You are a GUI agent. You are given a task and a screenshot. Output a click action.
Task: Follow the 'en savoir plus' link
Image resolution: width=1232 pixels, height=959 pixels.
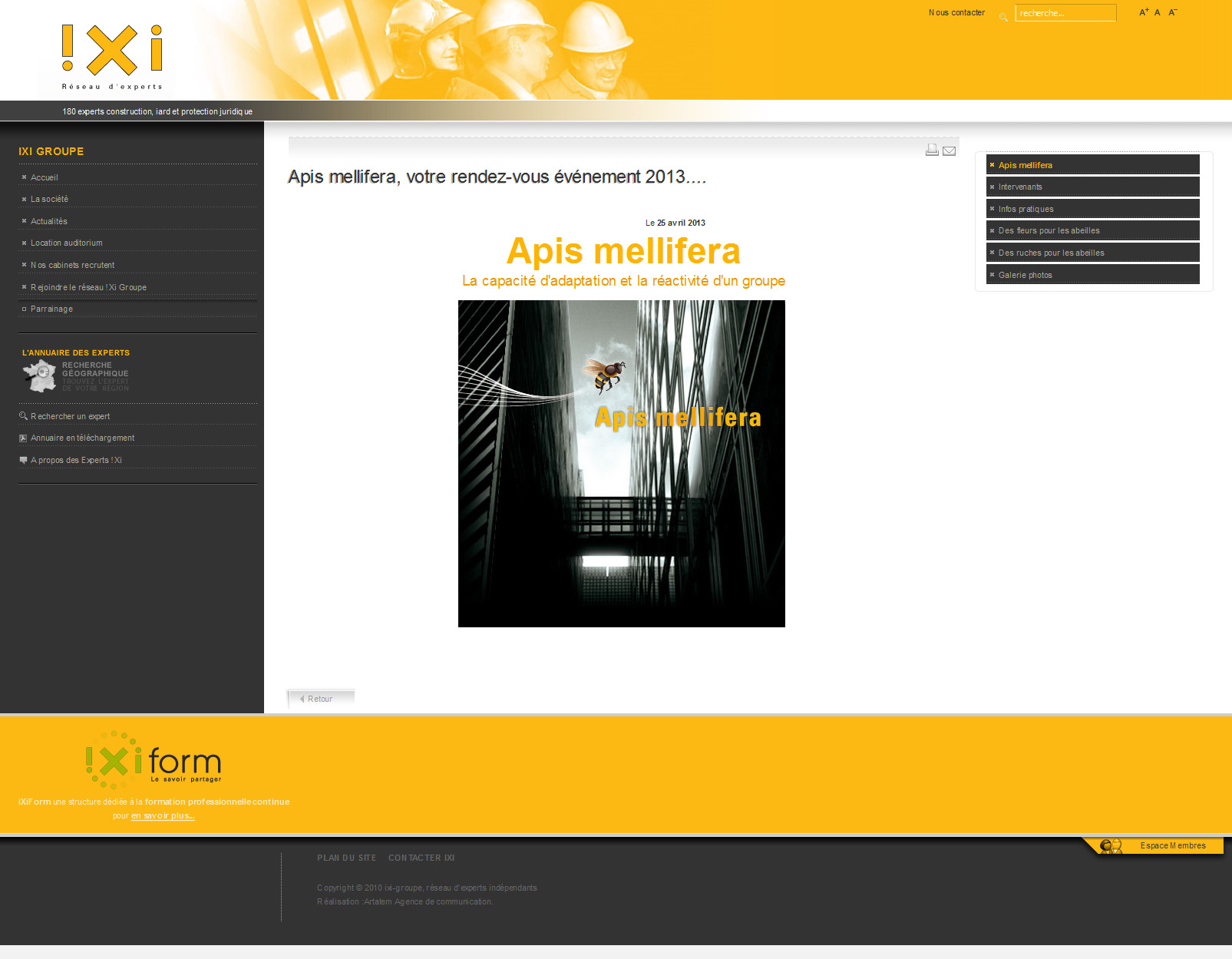click(163, 815)
